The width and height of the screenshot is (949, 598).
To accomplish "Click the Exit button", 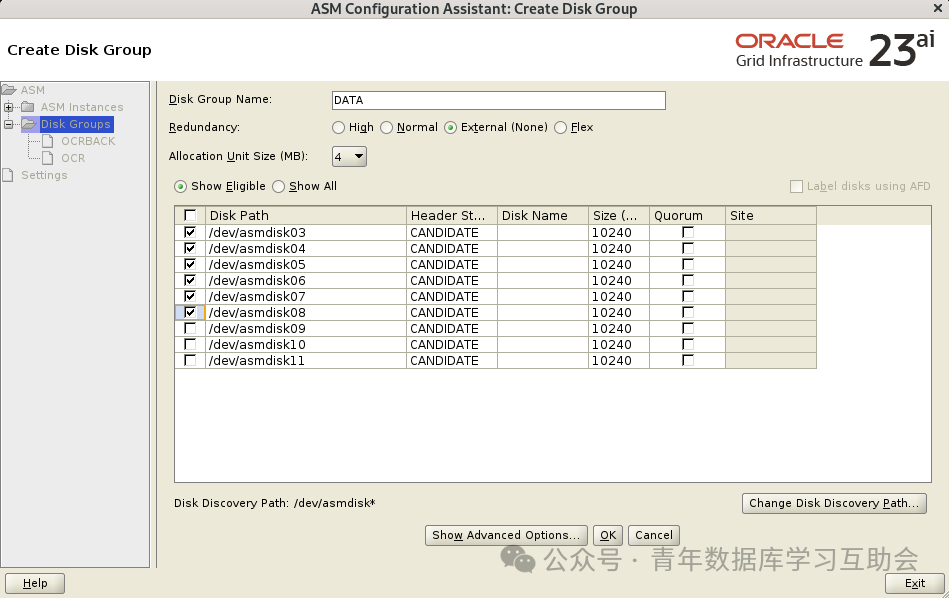I will click(x=915, y=583).
